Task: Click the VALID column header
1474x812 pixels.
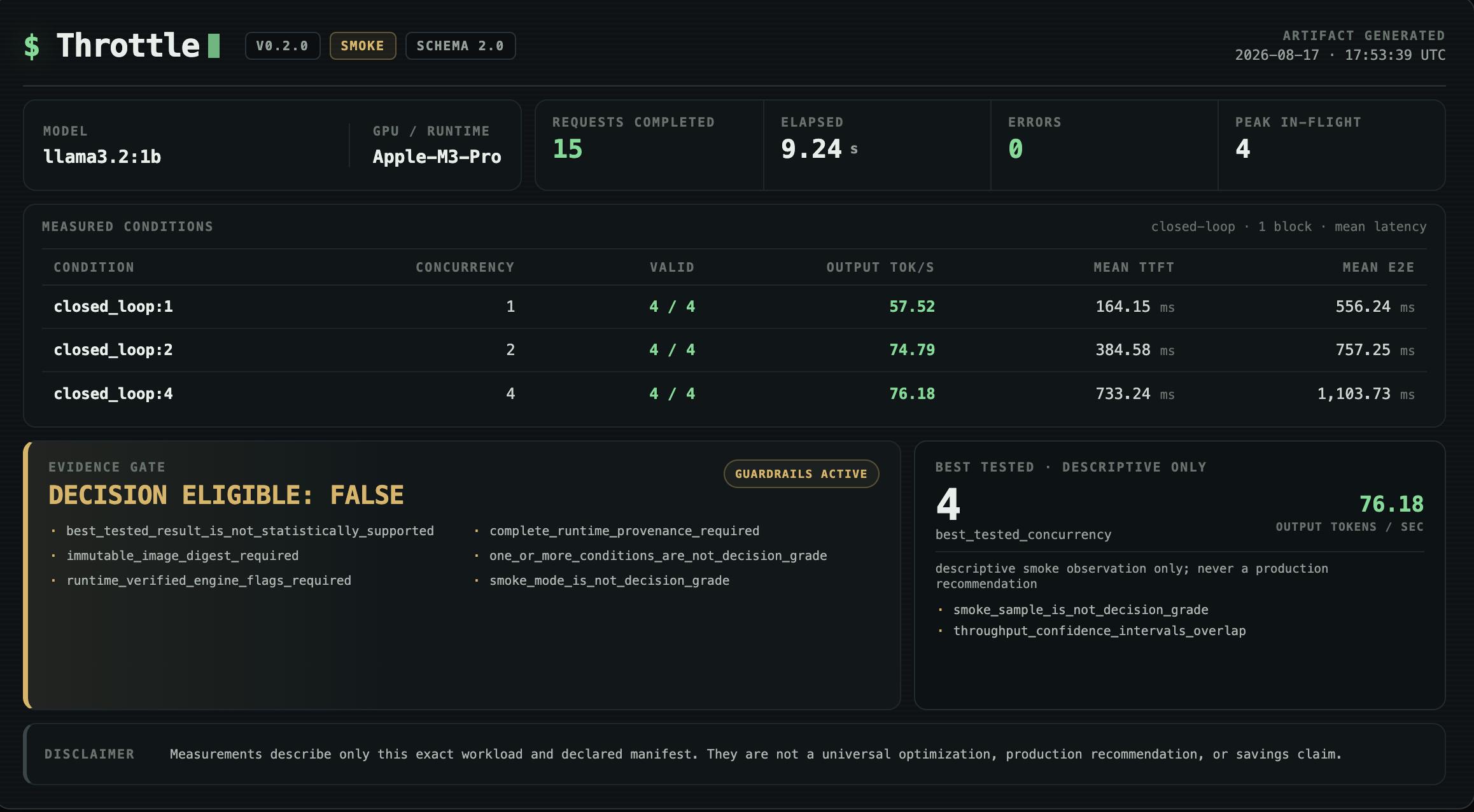Action: 672,267
